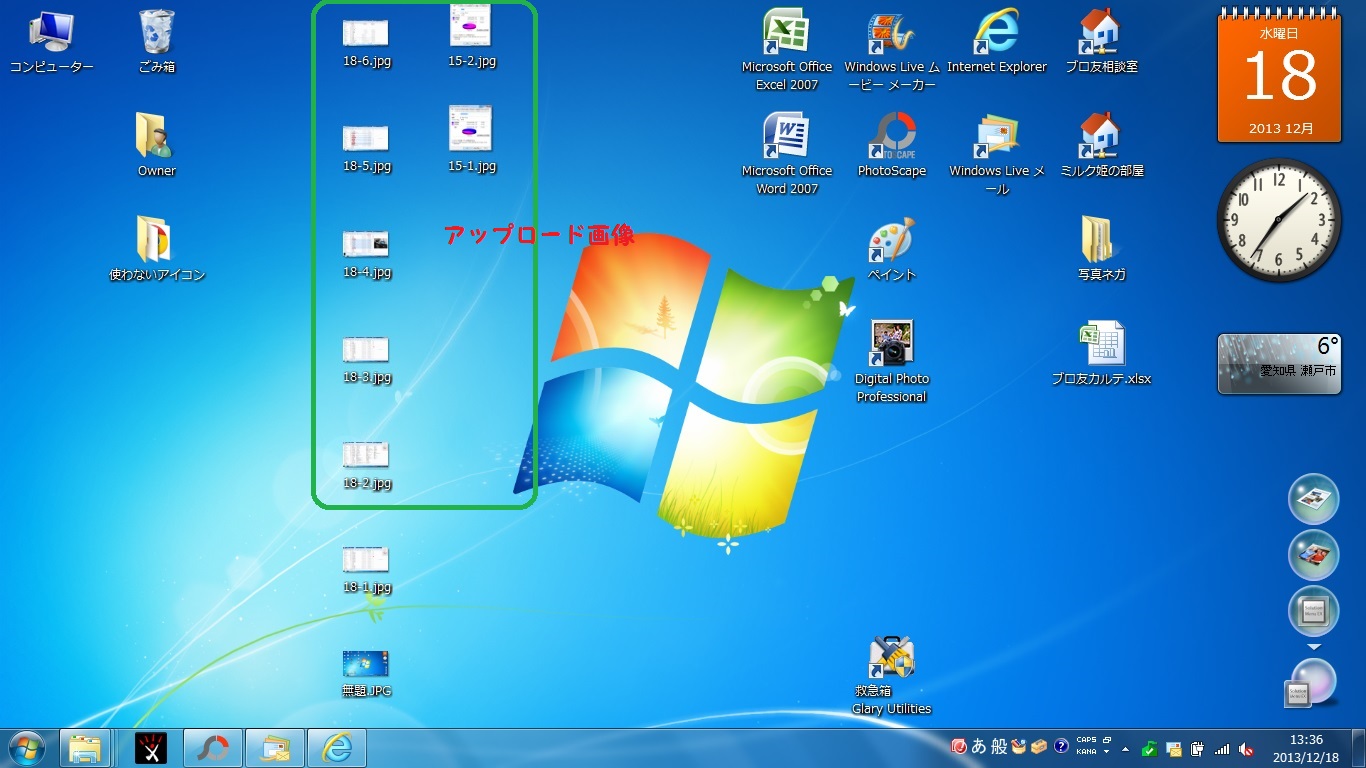Switch to Windows Live Mail in taskbar

pos(274,748)
